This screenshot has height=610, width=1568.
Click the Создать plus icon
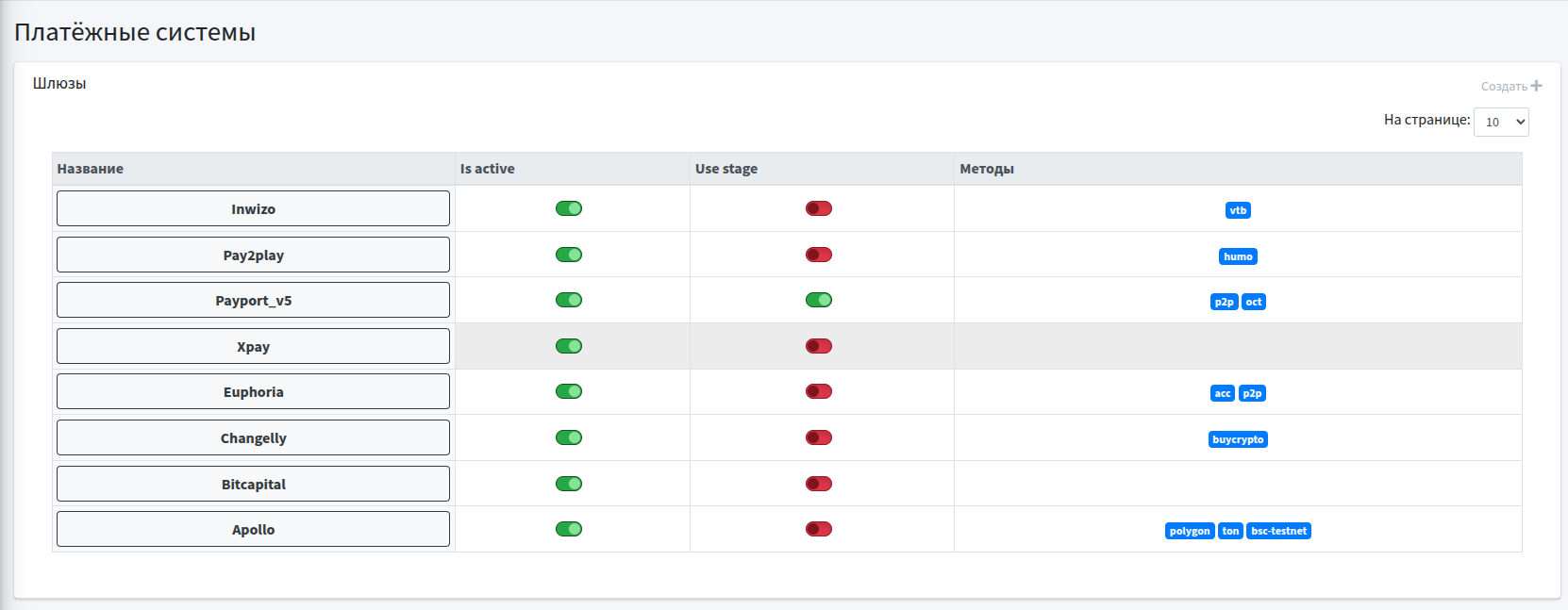pos(1536,86)
